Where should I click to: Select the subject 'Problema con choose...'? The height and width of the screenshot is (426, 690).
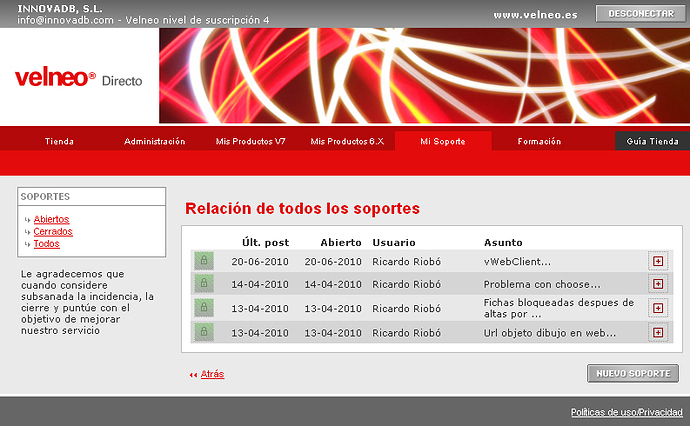tap(542, 284)
